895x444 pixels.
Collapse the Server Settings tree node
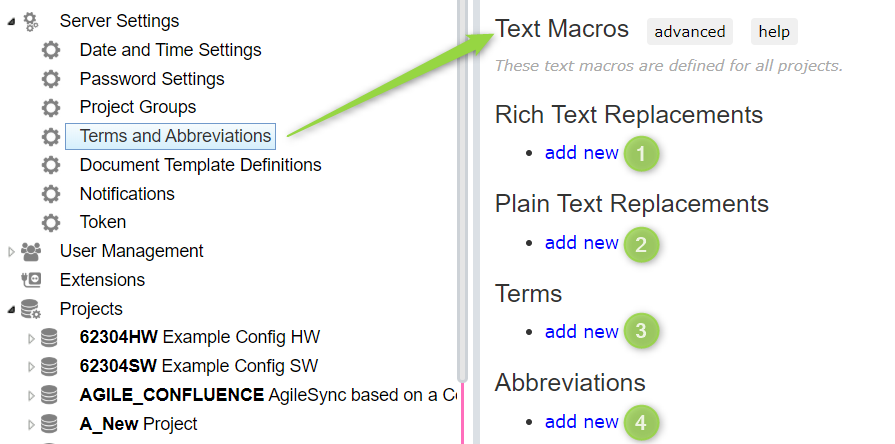pos(11,22)
